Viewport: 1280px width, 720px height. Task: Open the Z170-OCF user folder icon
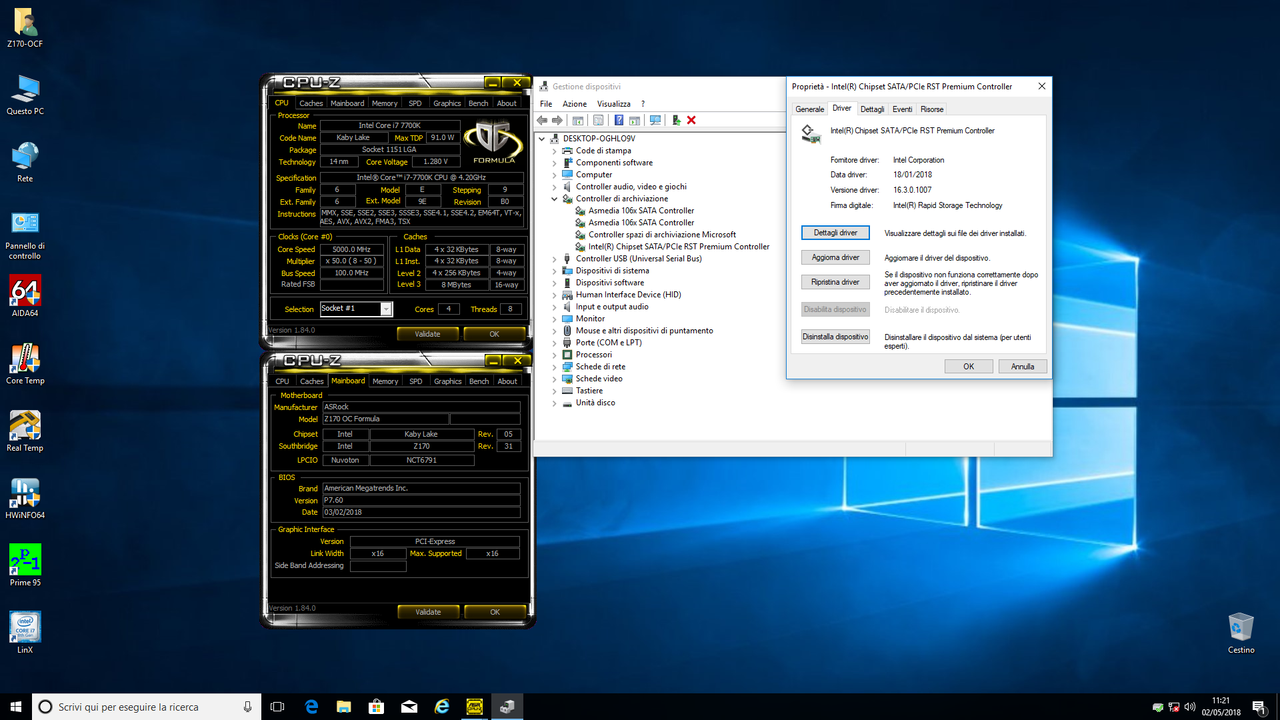[25, 28]
